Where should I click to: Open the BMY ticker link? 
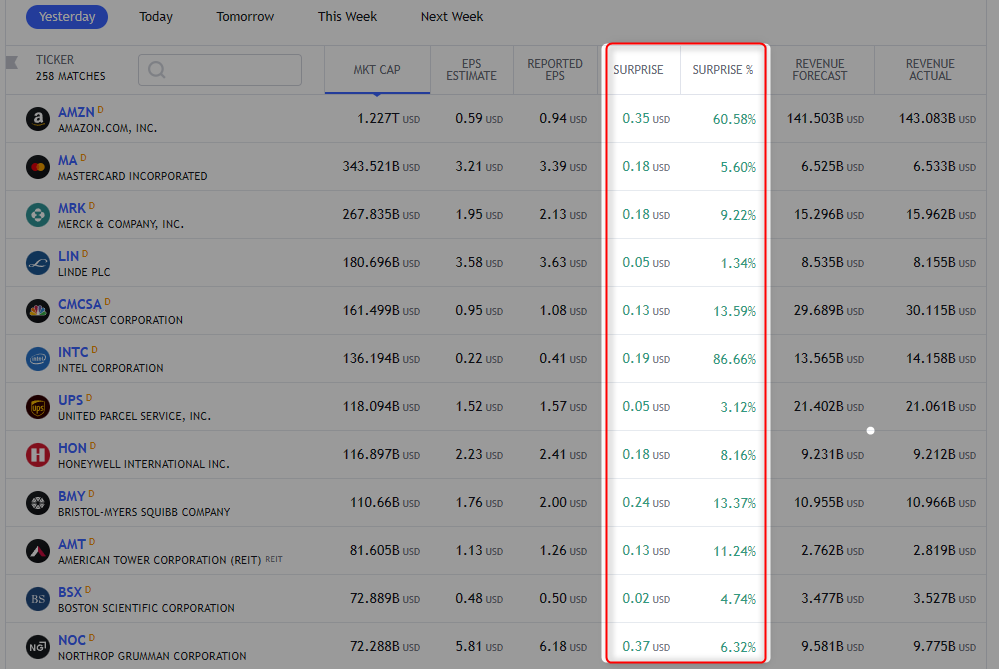(71, 496)
